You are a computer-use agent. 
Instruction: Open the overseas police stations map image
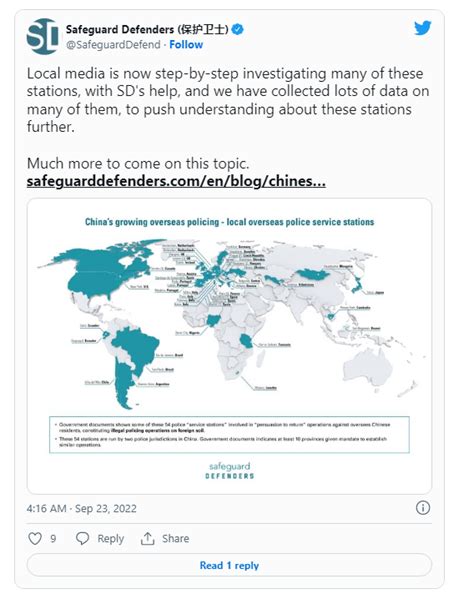pyautogui.click(x=229, y=346)
